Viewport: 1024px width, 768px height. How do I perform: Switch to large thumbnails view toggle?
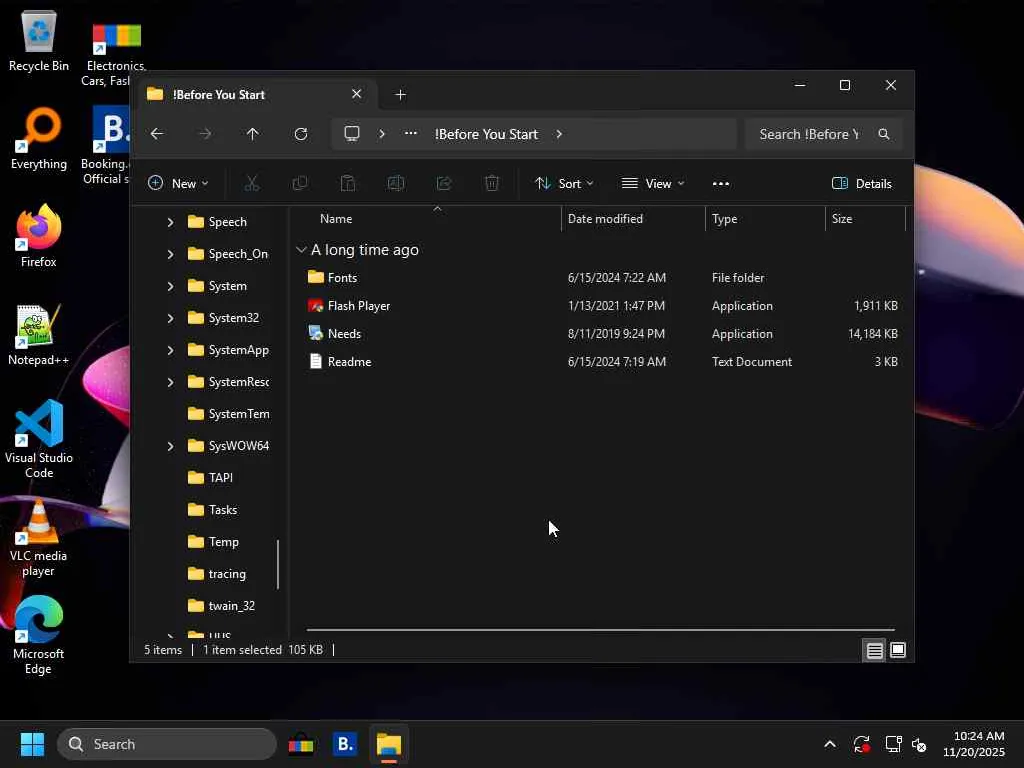[x=898, y=650]
